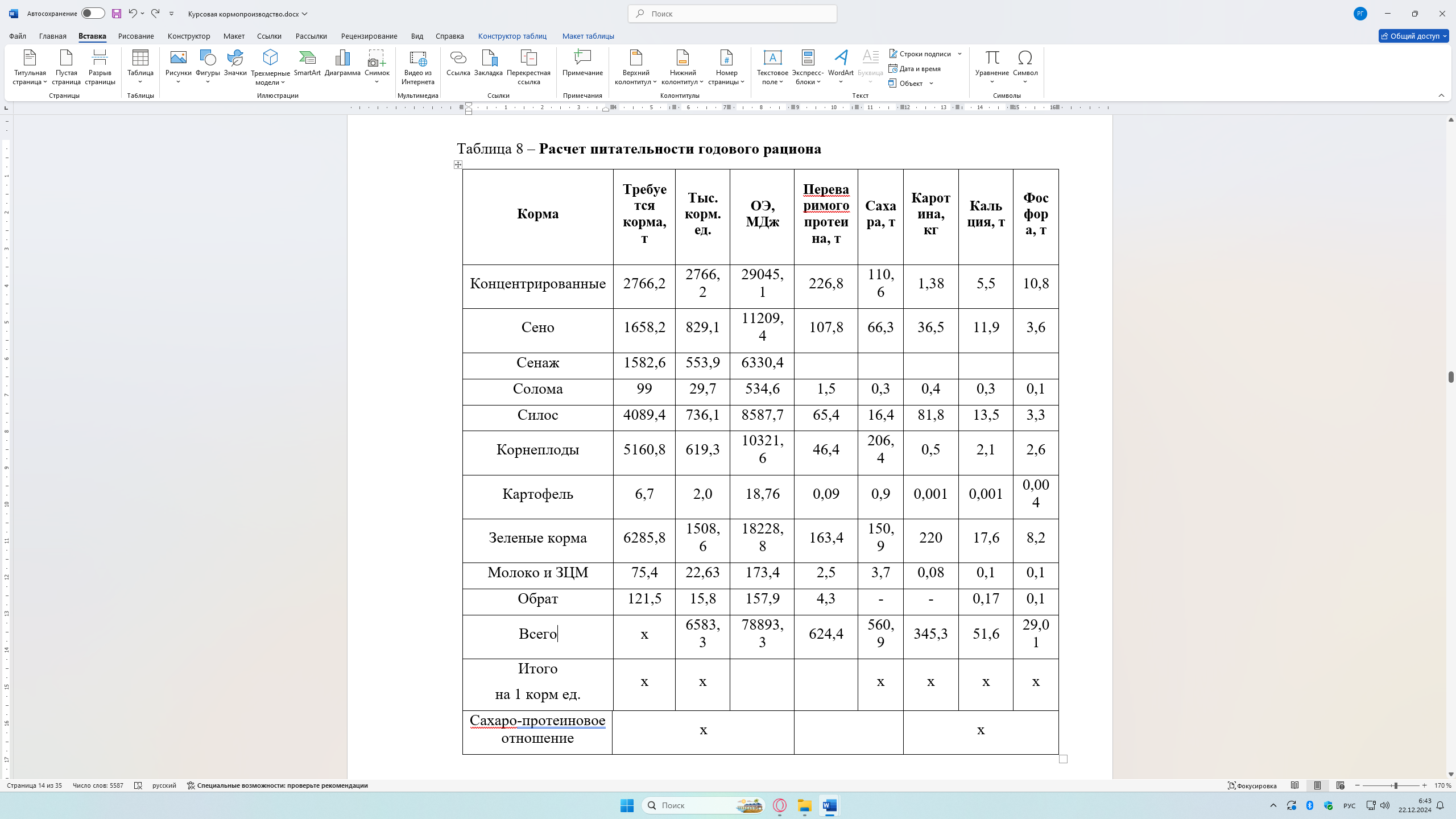Insert a chart with Диаграмма
1456x819 pixels.
342,63
